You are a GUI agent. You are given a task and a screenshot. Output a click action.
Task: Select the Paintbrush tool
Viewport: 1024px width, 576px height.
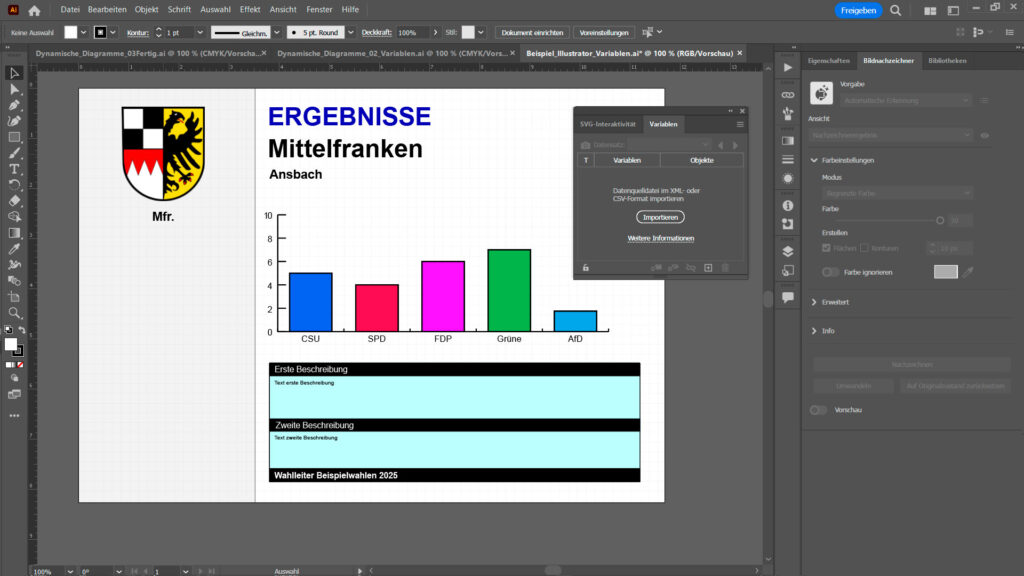point(14,153)
